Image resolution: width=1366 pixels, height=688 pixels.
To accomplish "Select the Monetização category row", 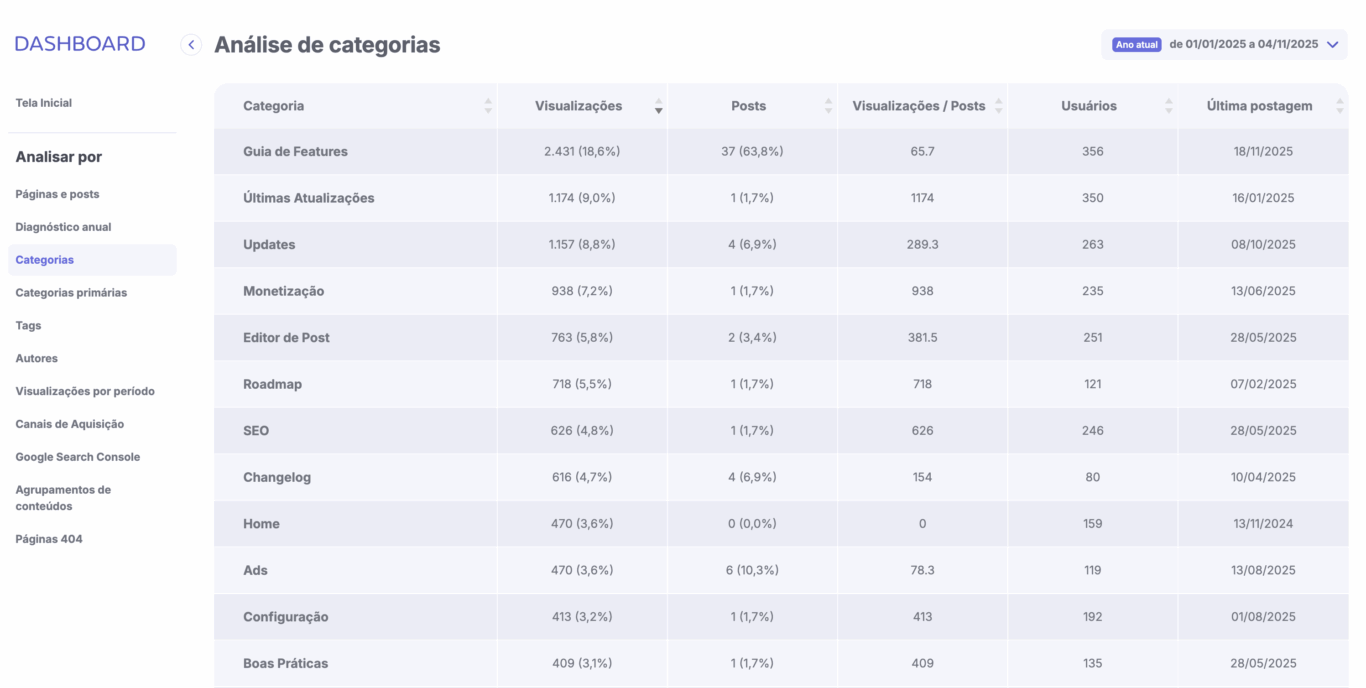I will (283, 291).
